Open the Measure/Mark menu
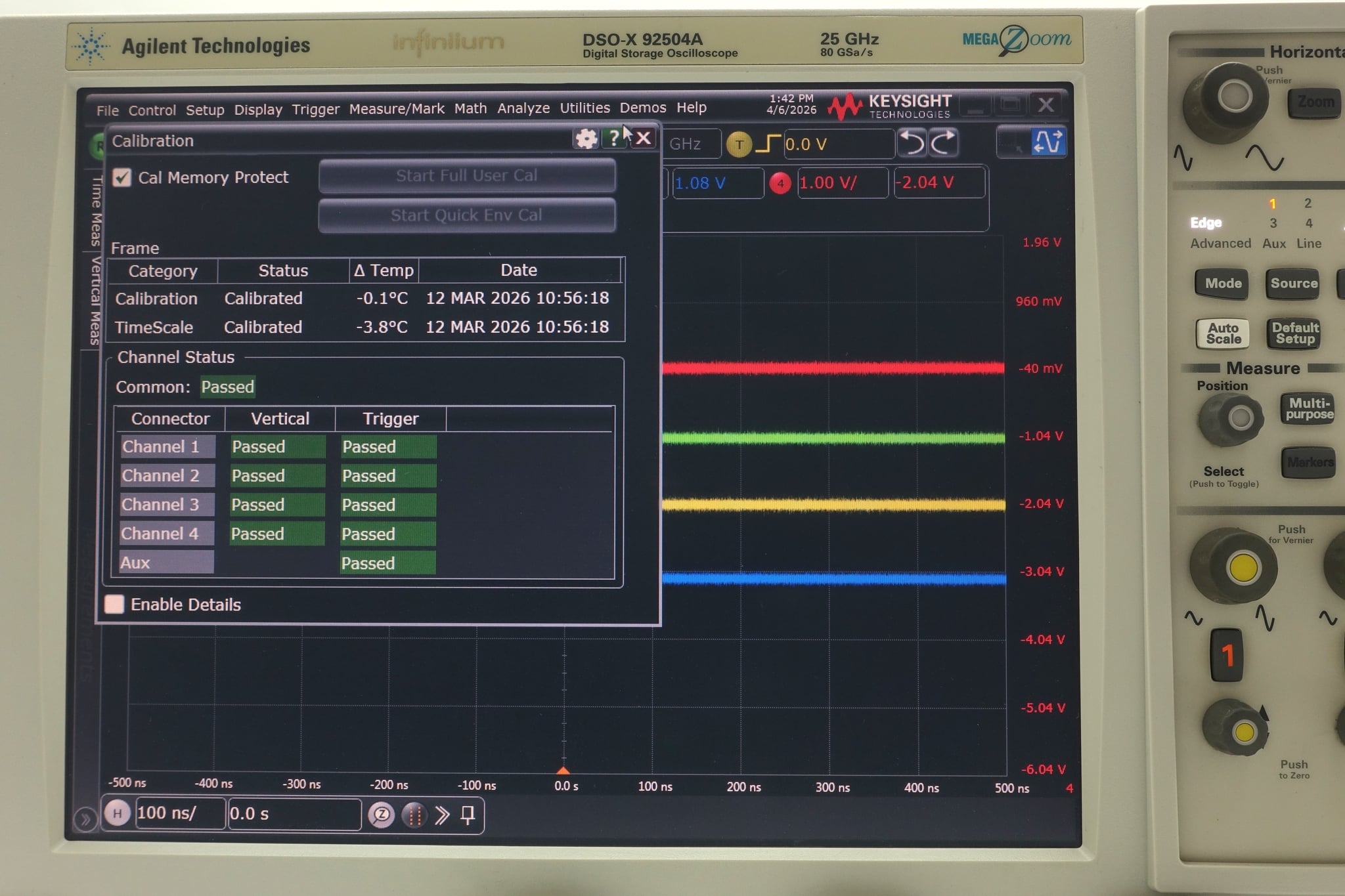 point(397,108)
